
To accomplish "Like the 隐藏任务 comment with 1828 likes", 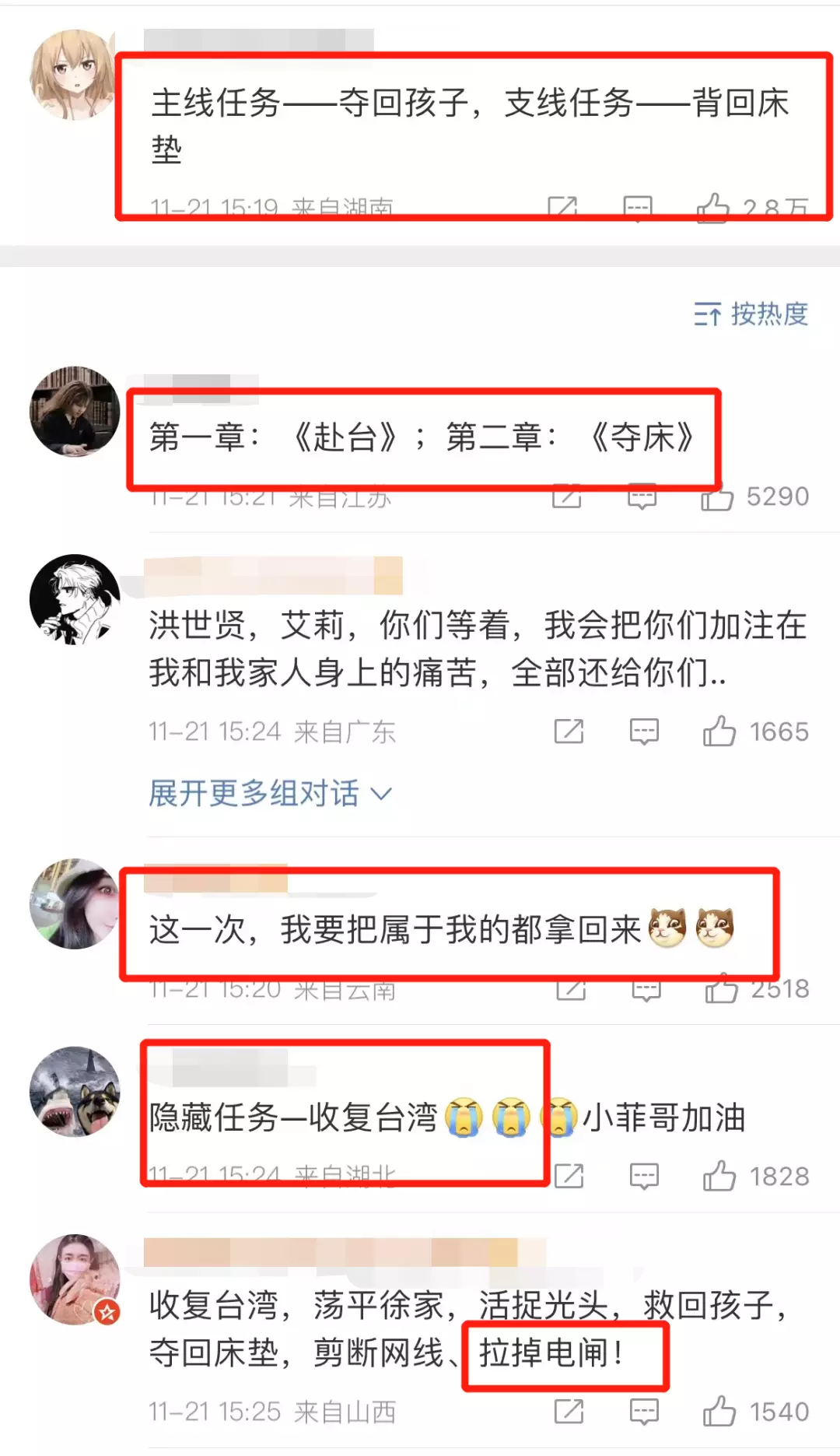I will [719, 1175].
